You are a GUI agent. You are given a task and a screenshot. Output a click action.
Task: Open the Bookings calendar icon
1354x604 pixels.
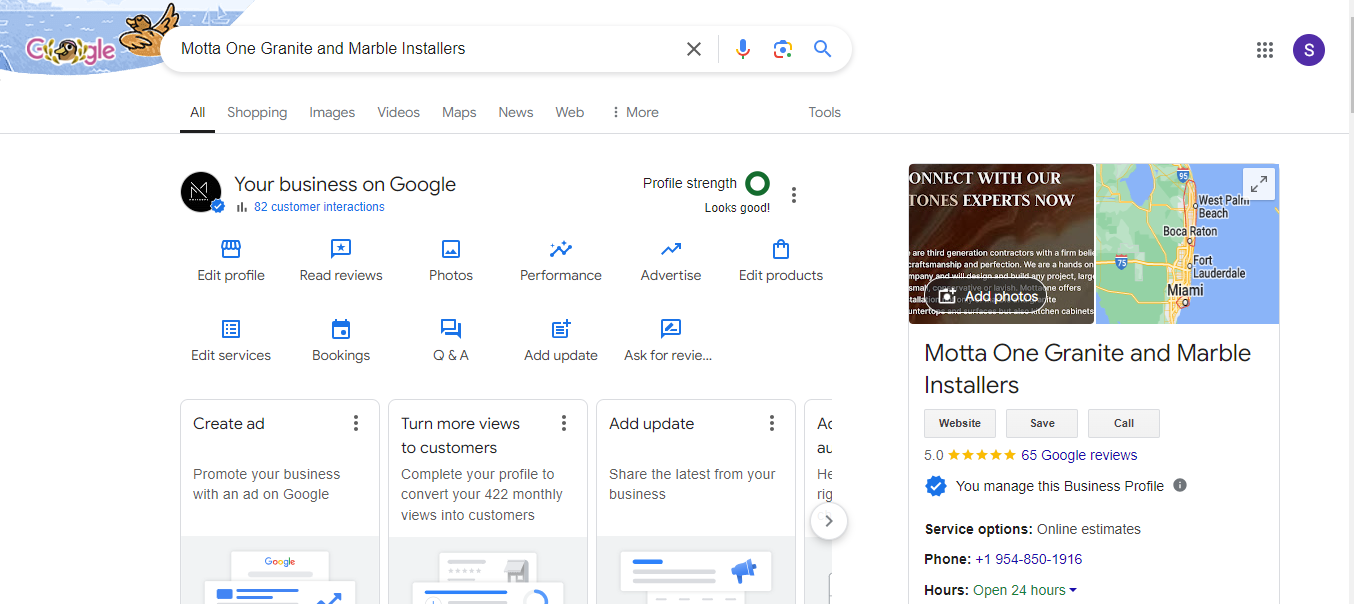pyautogui.click(x=341, y=329)
